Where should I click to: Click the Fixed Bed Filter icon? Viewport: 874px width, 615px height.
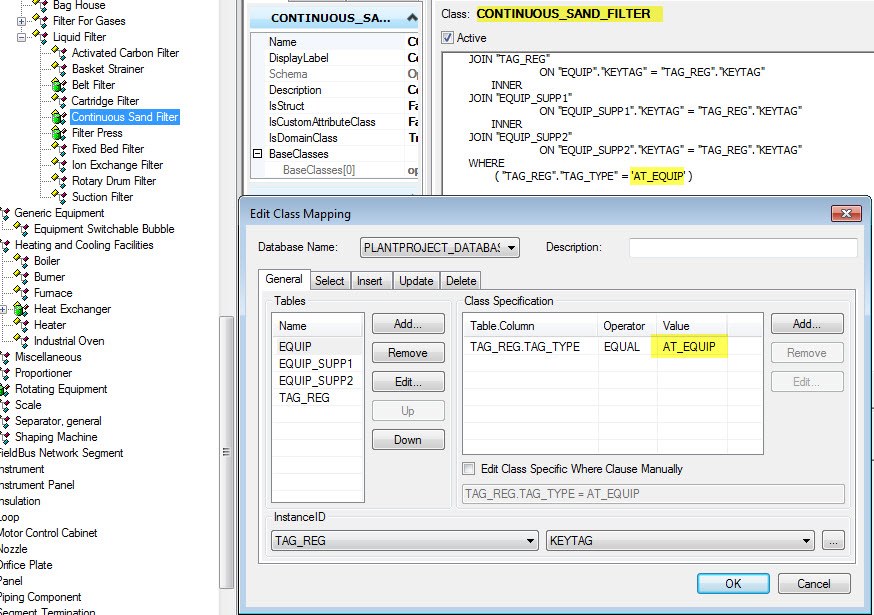[59, 149]
